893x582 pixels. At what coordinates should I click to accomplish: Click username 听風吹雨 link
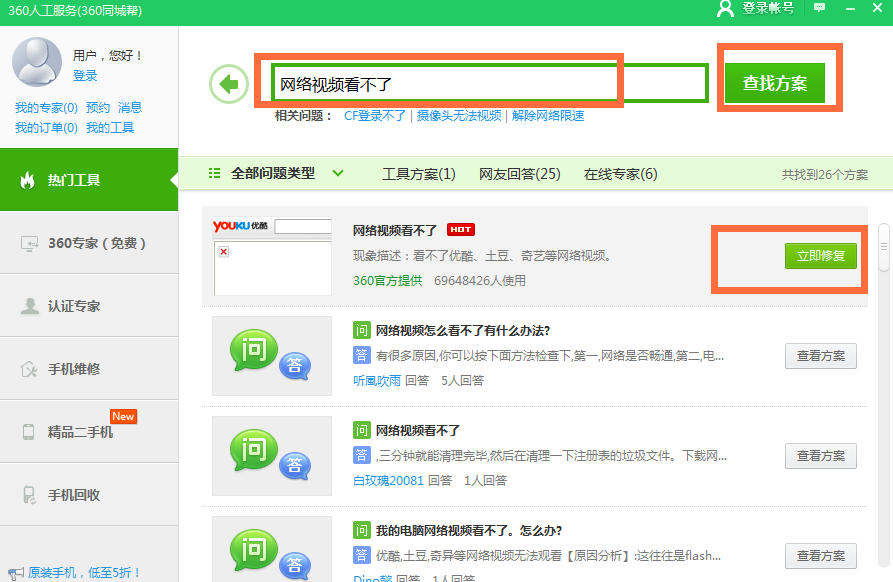[377, 380]
